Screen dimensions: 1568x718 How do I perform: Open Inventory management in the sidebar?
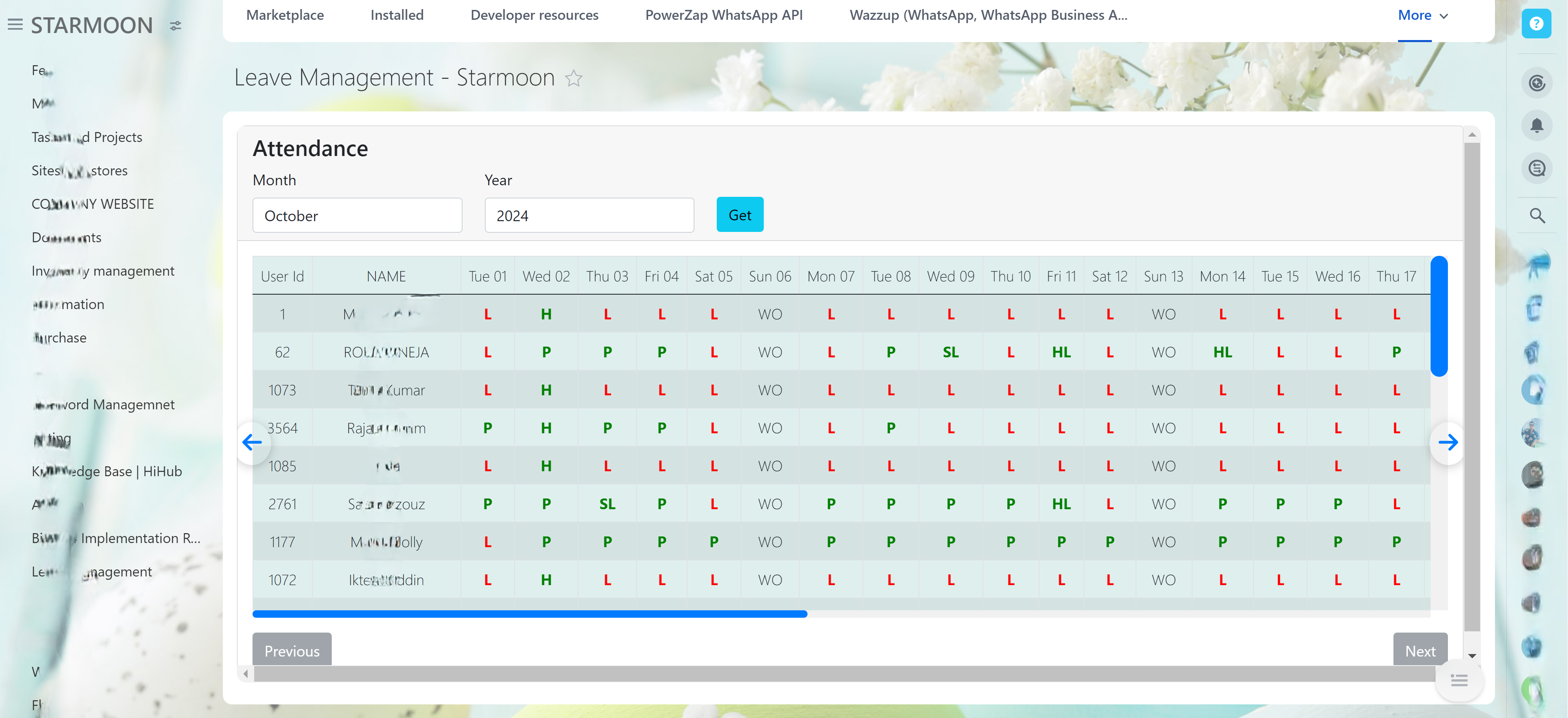[x=103, y=271]
